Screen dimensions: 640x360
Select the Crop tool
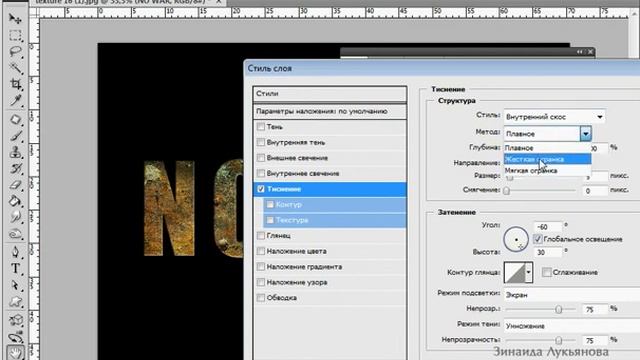[x=15, y=84]
